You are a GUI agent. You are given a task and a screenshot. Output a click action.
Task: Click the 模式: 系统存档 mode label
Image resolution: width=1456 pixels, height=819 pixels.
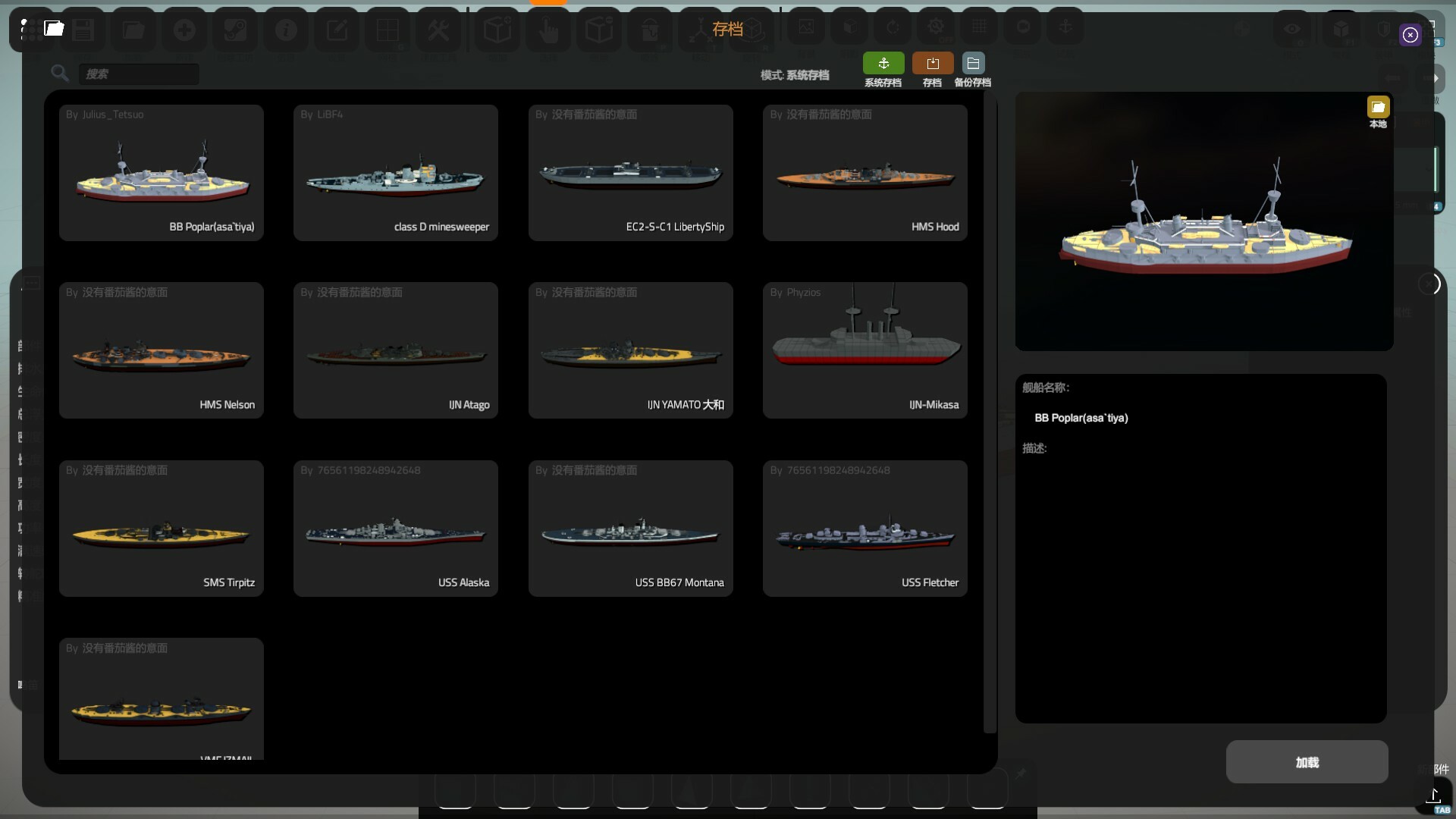tap(795, 75)
